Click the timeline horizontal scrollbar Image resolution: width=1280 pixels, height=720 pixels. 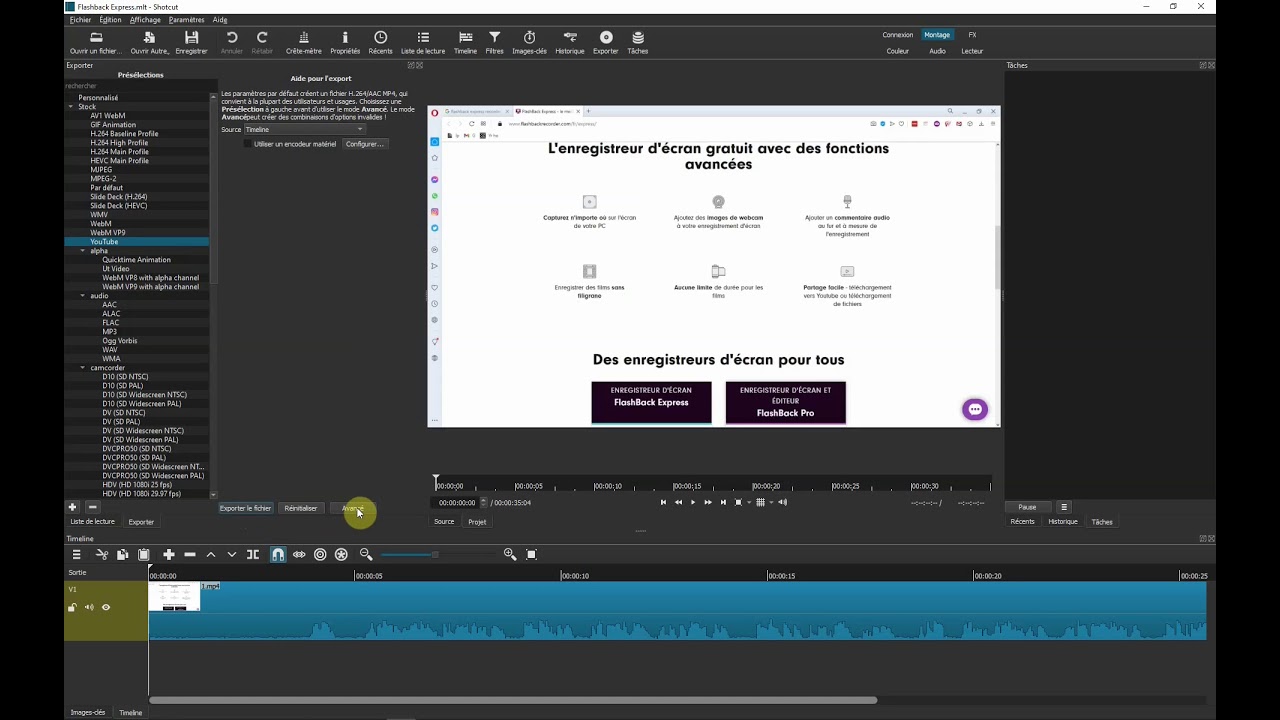point(513,700)
